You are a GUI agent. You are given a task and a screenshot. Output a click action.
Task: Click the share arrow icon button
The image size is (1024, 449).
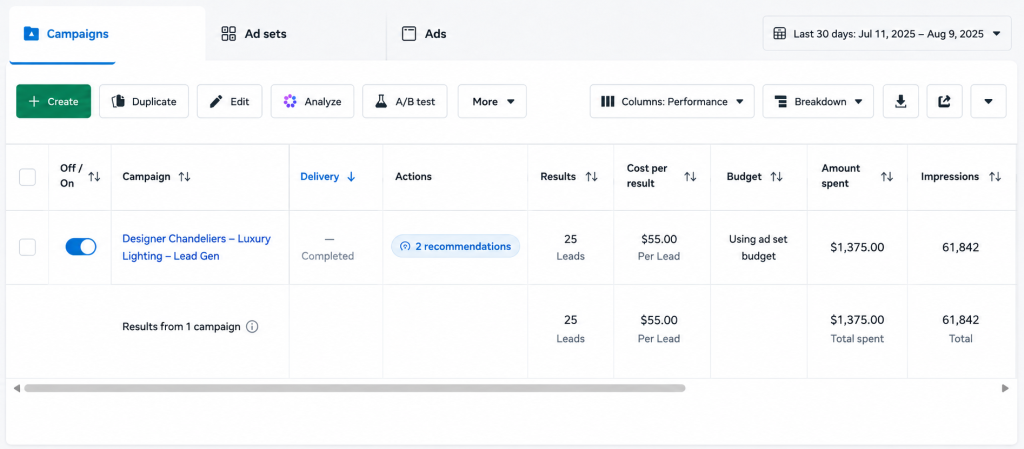944,101
